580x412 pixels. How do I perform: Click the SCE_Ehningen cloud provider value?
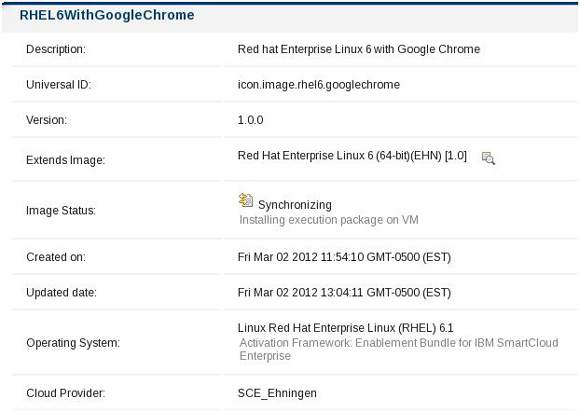click(x=277, y=393)
